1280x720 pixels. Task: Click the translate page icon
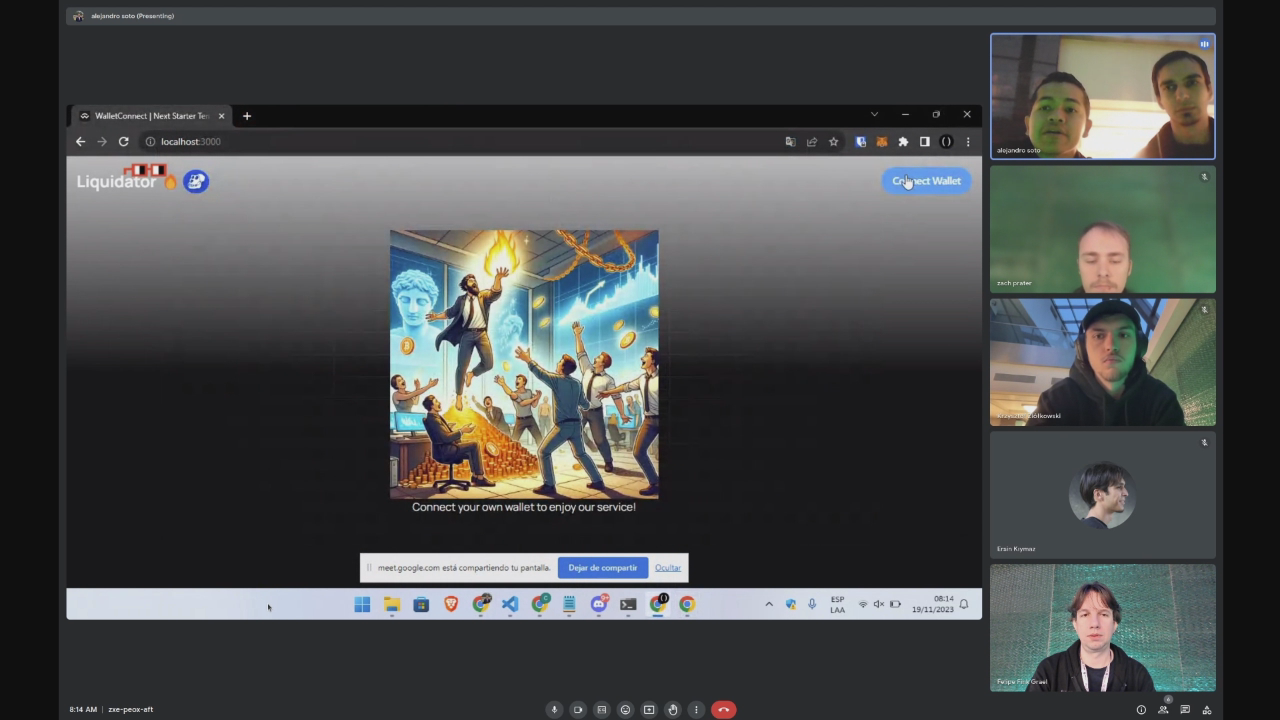click(x=790, y=142)
